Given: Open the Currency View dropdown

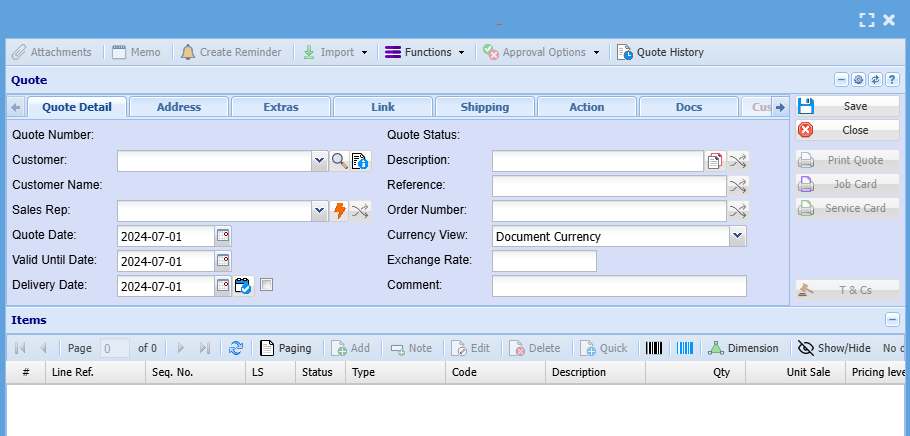Looking at the screenshot, I should coord(737,236).
